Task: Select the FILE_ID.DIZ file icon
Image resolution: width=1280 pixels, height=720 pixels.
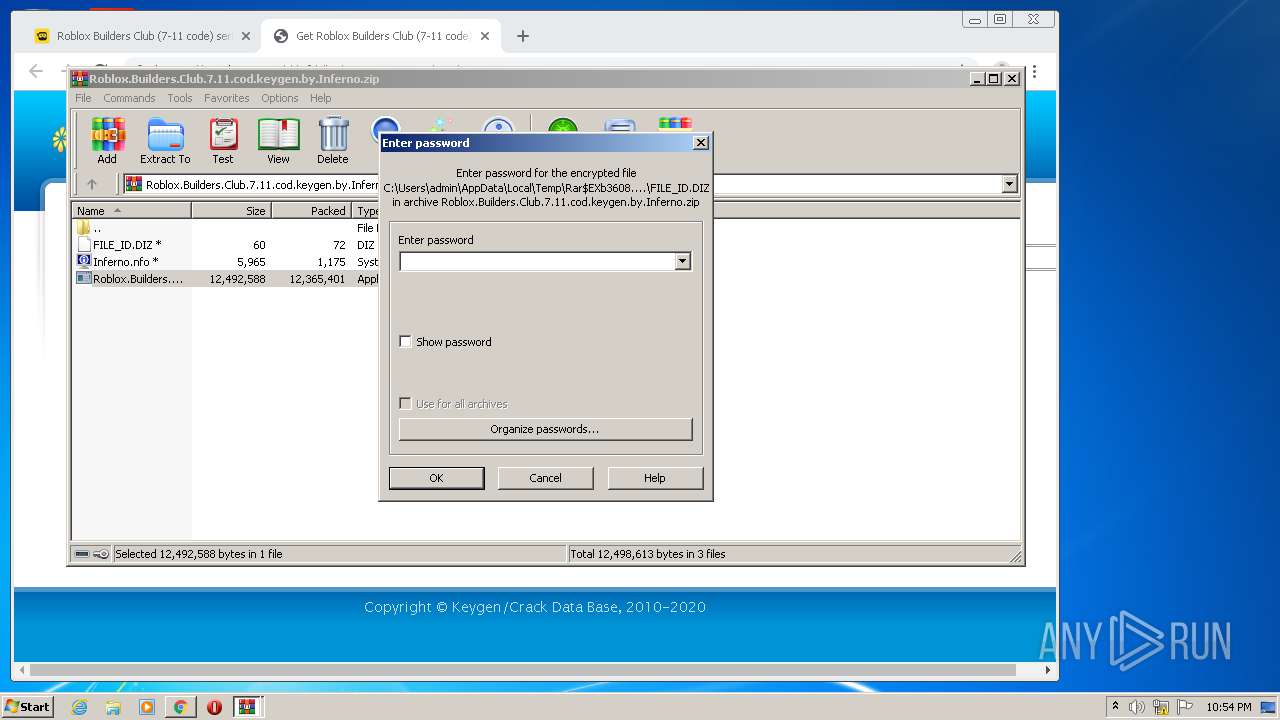Action: 84,245
